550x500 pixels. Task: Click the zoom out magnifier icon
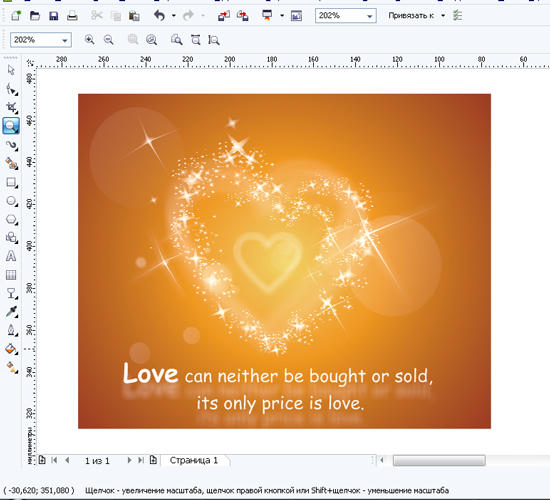click(109, 40)
